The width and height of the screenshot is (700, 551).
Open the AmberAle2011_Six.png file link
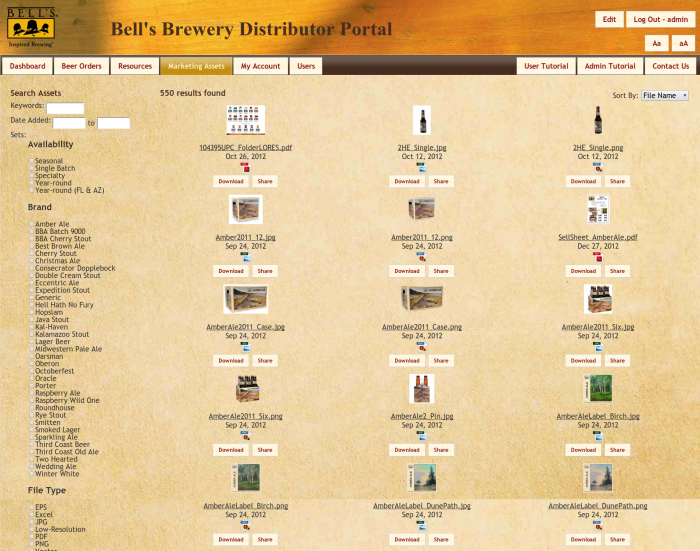tap(246, 416)
